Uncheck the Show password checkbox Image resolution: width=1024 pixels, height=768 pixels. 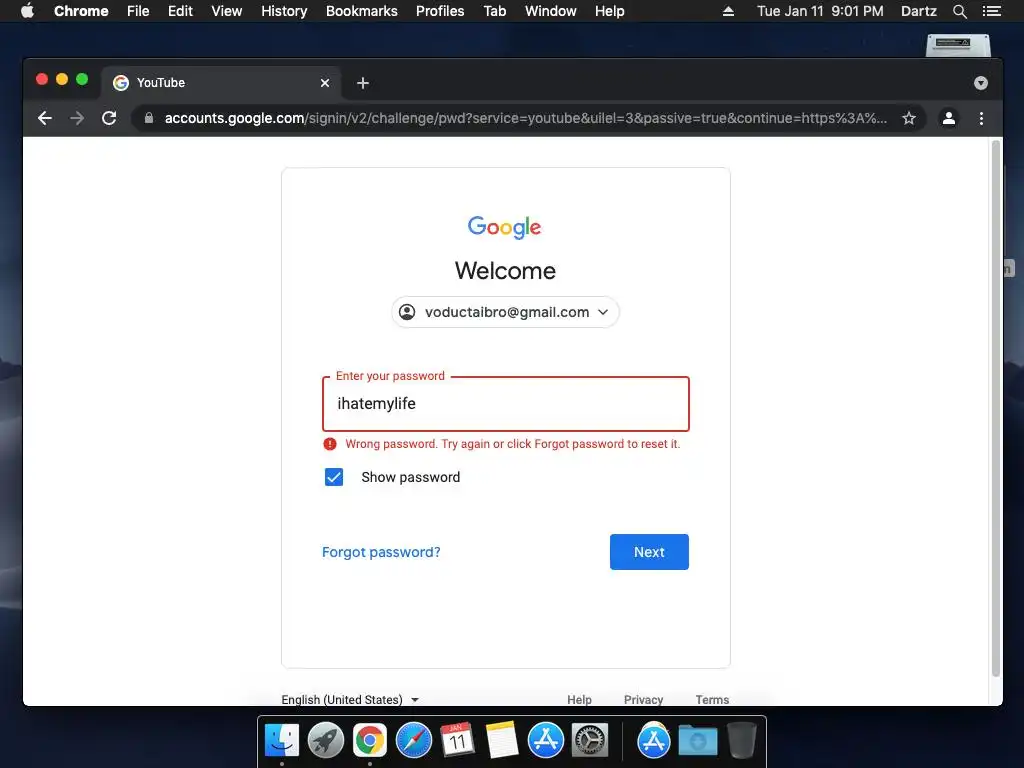[x=334, y=477]
